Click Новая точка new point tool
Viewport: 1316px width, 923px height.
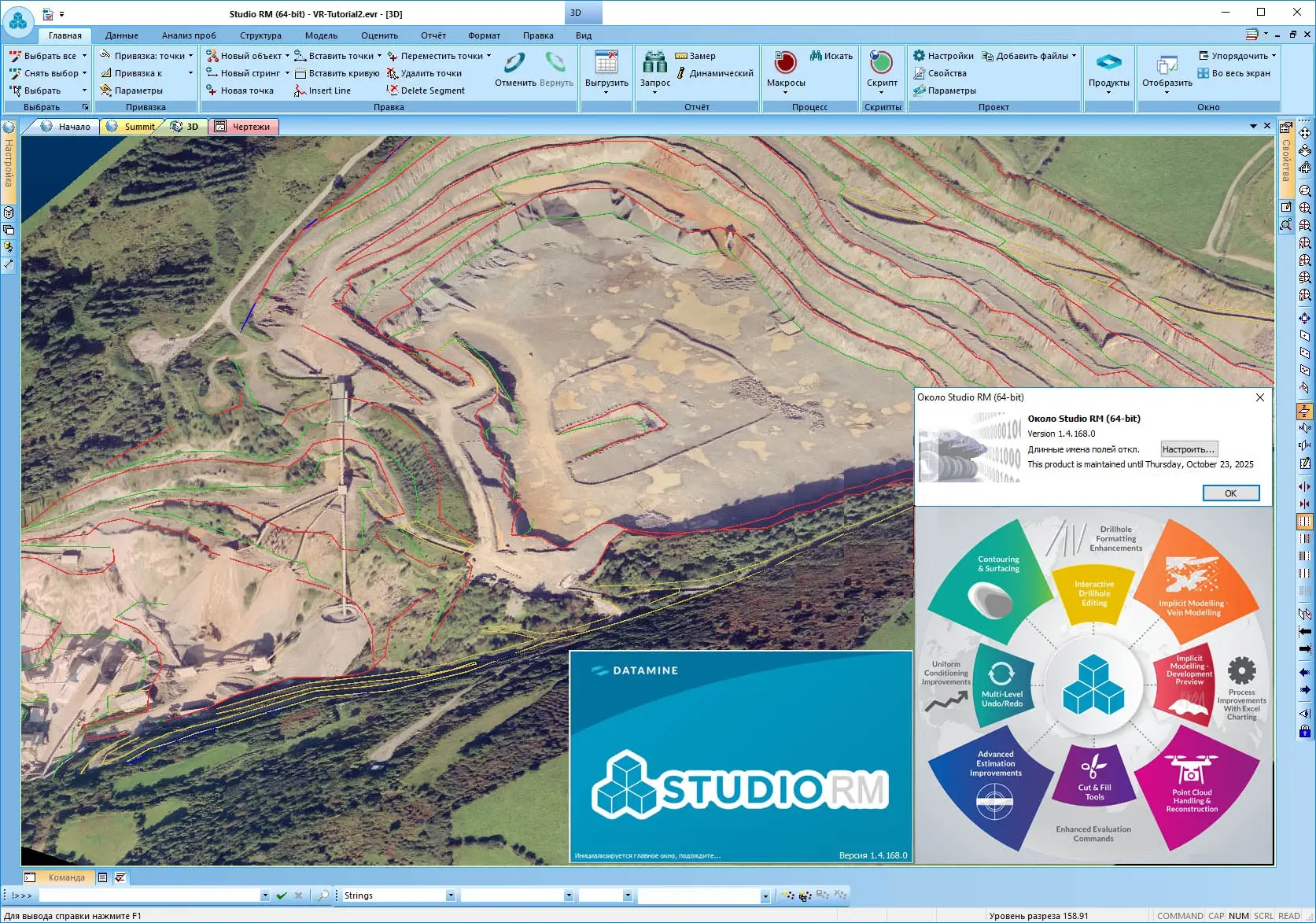click(240, 90)
